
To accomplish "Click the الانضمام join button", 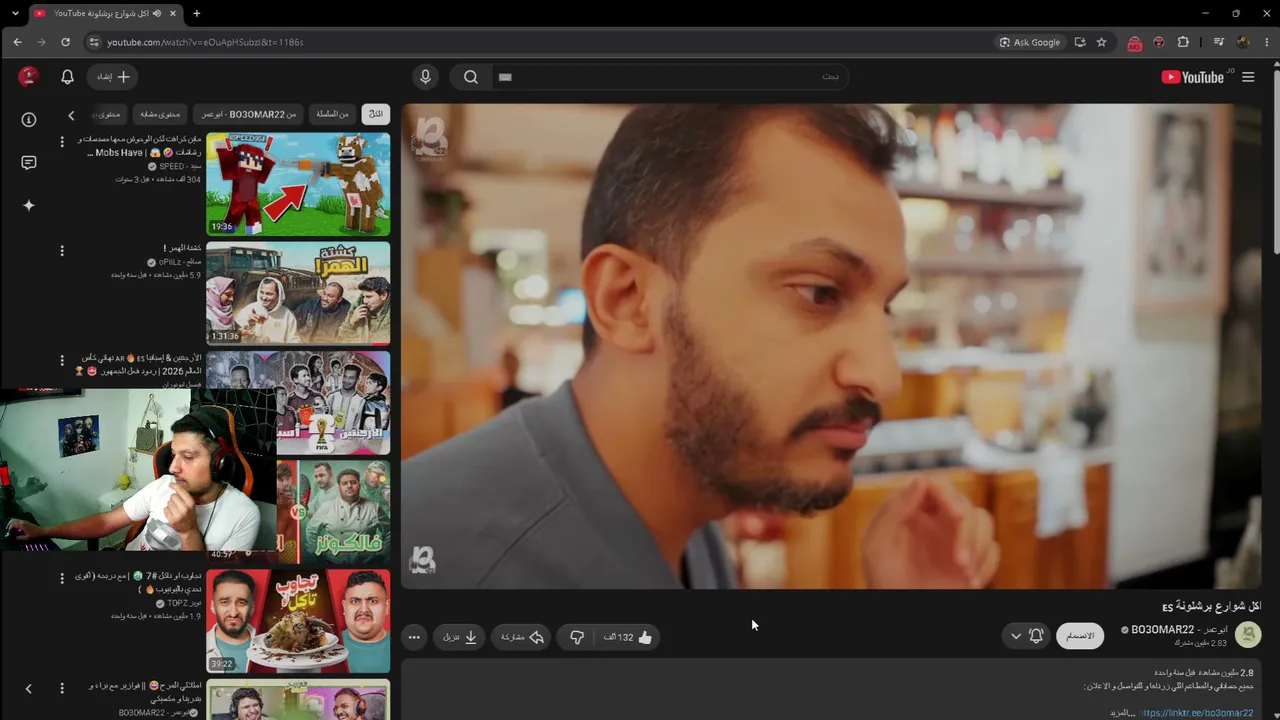I will (x=1080, y=636).
